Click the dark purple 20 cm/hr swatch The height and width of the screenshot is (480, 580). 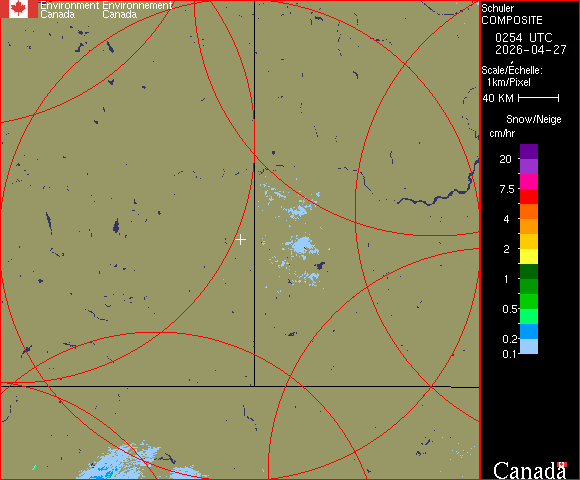point(529,152)
